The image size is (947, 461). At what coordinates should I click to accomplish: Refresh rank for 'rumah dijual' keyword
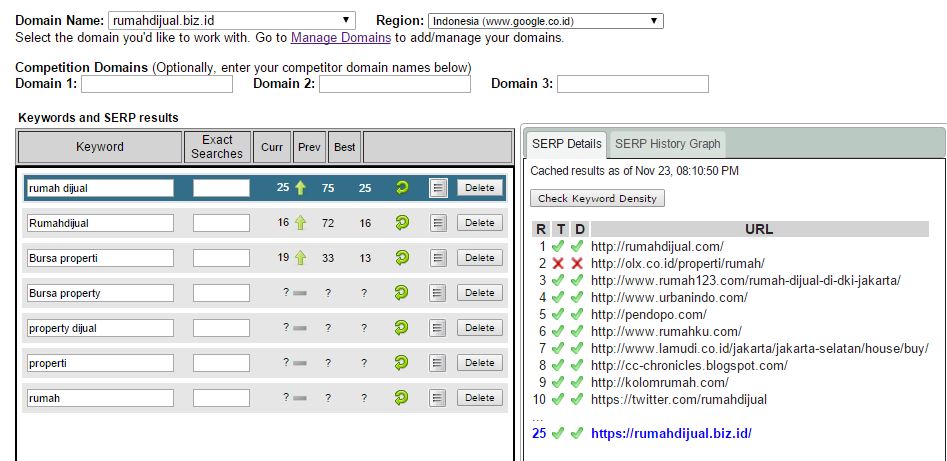402,188
